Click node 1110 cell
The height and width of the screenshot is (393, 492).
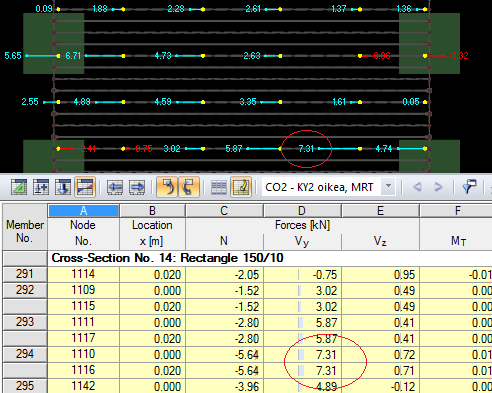(83, 354)
